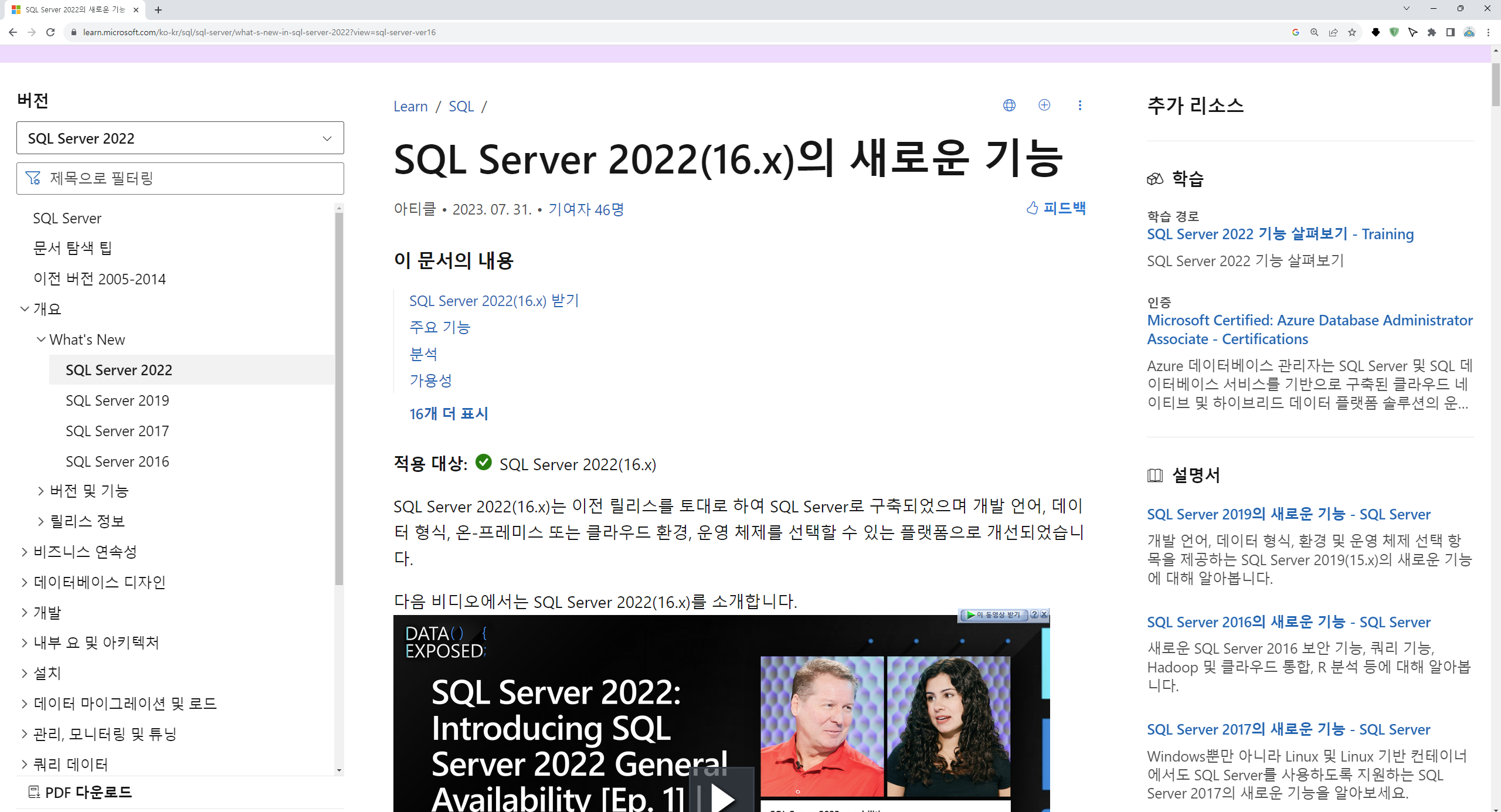
Task: Open SQL Server 2017의 새로운 기능 link
Action: click(1289, 729)
